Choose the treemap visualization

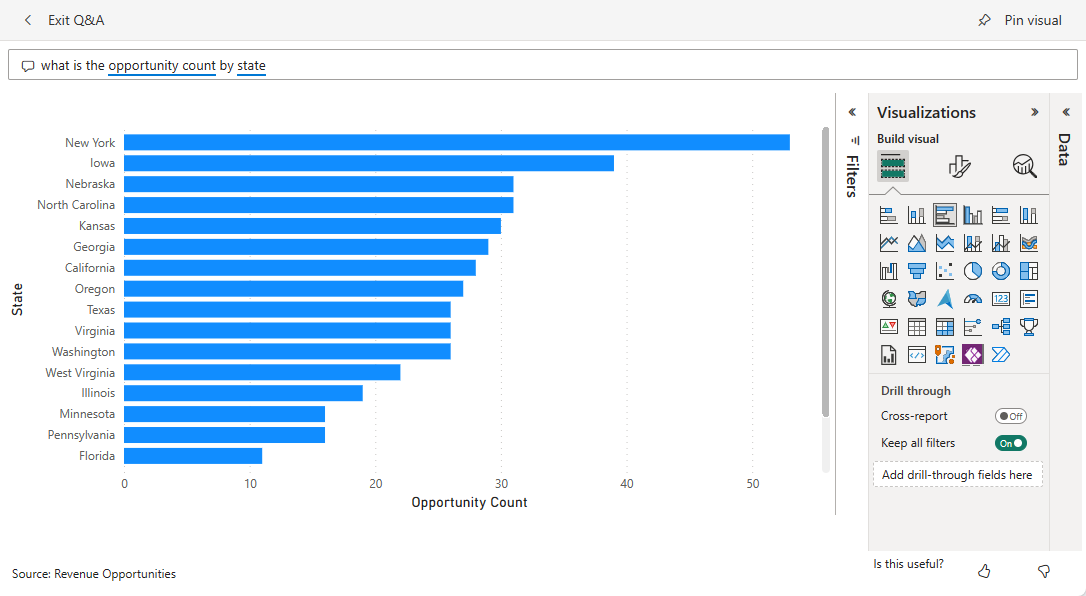click(x=1028, y=270)
